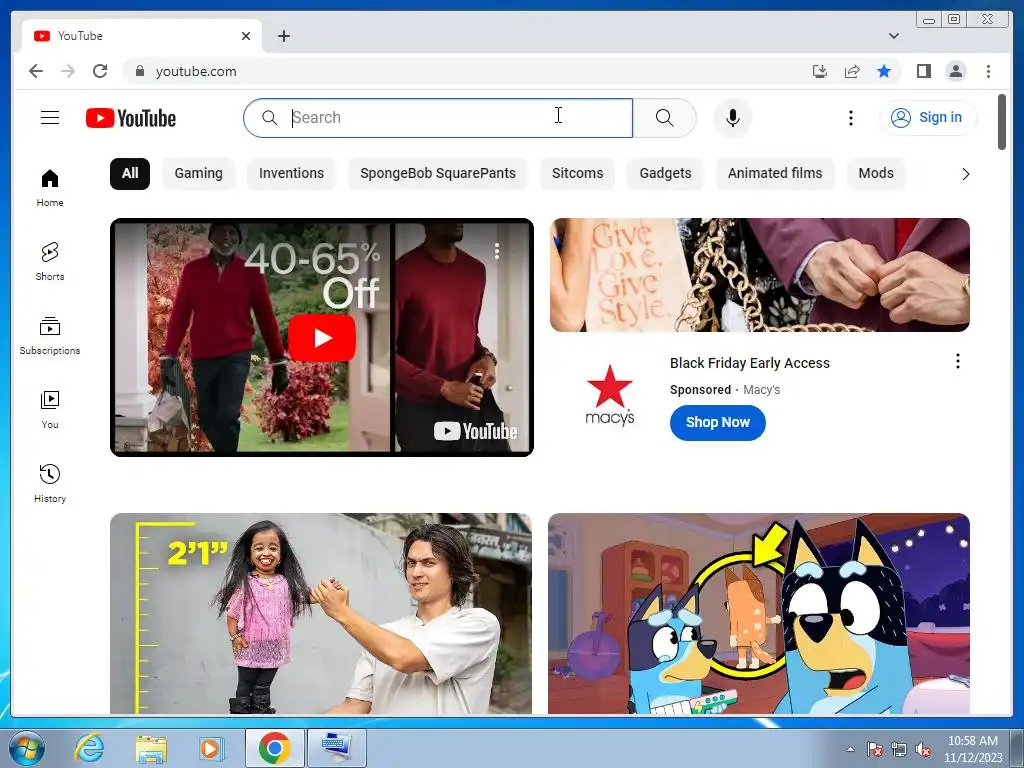
Task: Go to Home in sidebar
Action: (x=50, y=187)
